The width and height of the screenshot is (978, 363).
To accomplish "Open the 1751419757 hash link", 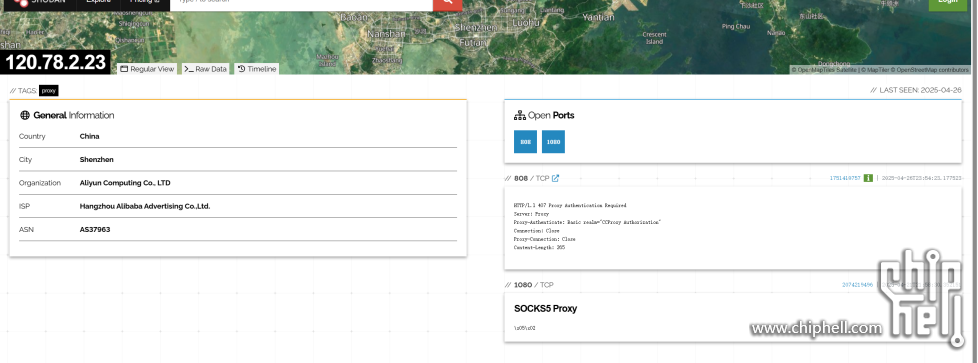I will click(x=845, y=178).
